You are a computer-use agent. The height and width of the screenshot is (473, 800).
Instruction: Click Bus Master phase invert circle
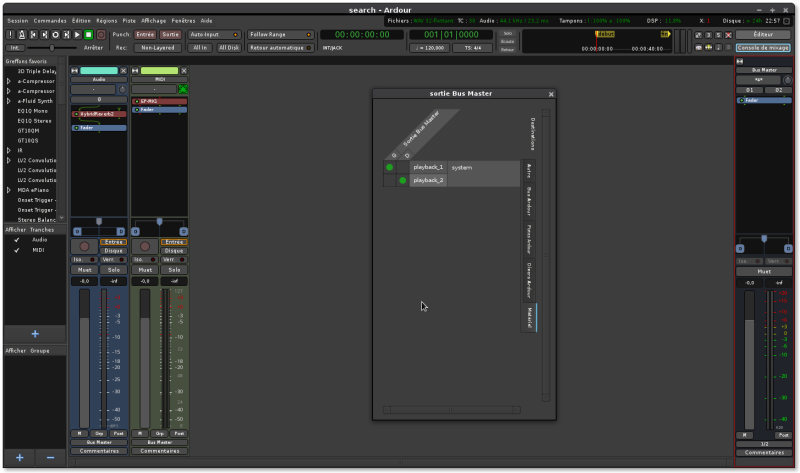click(x=787, y=80)
